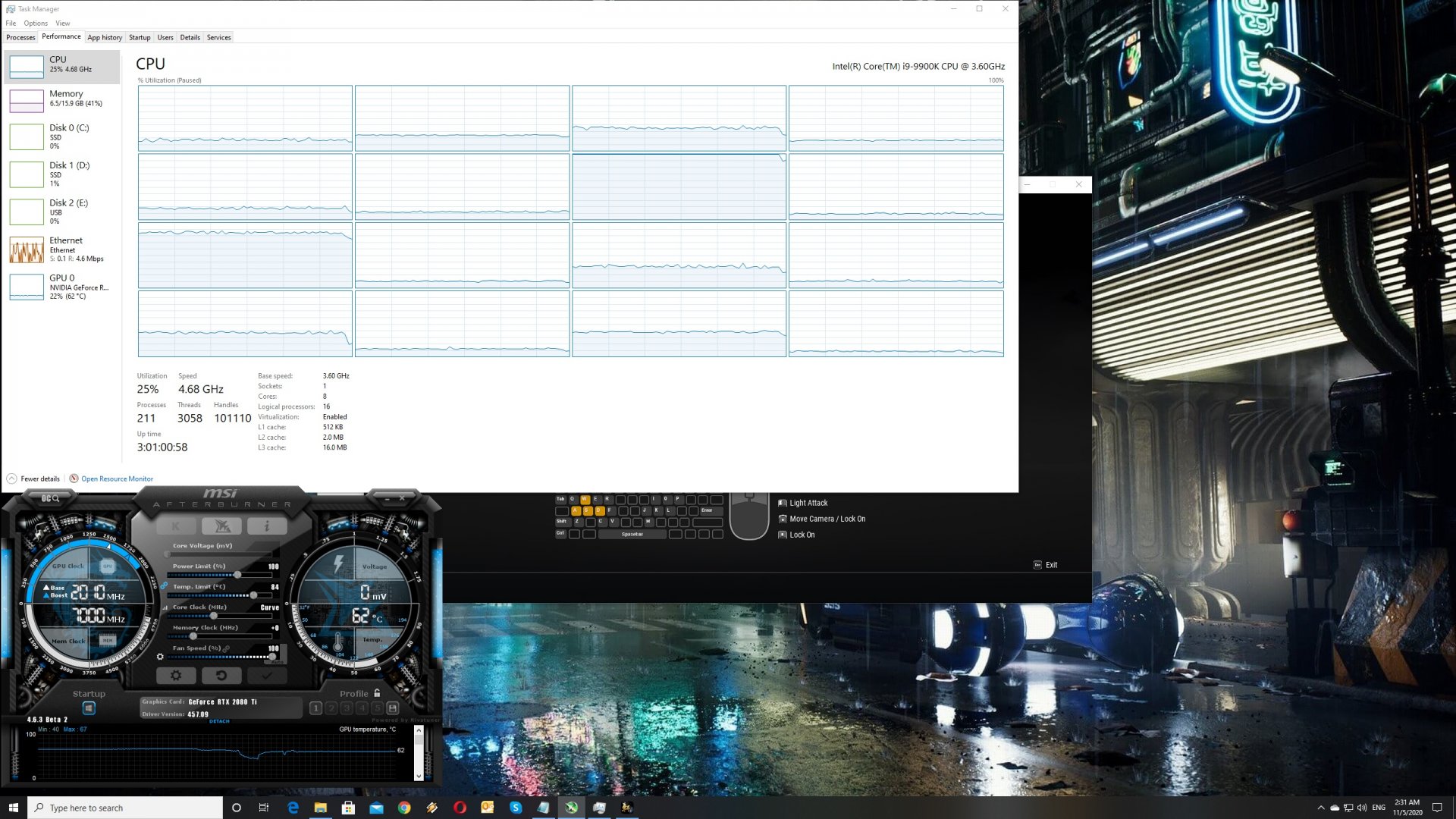Image resolution: width=1456 pixels, height=819 pixels.
Task: Save profile using the floppy disk icon
Action: 392,708
